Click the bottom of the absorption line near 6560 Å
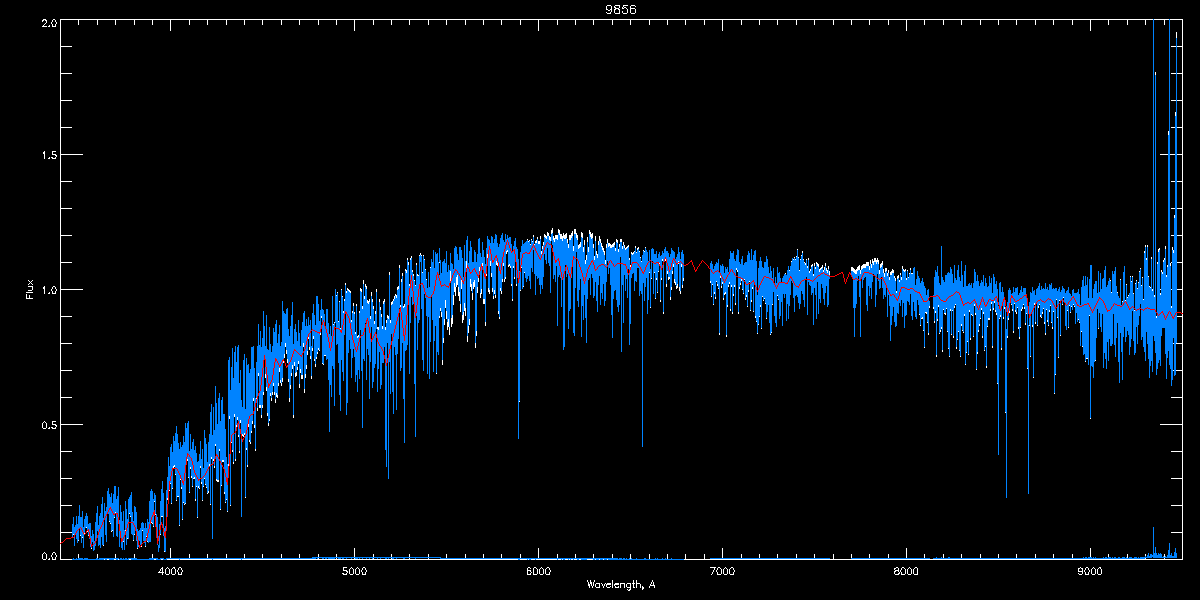This screenshot has width=1200, height=600. click(x=642, y=444)
